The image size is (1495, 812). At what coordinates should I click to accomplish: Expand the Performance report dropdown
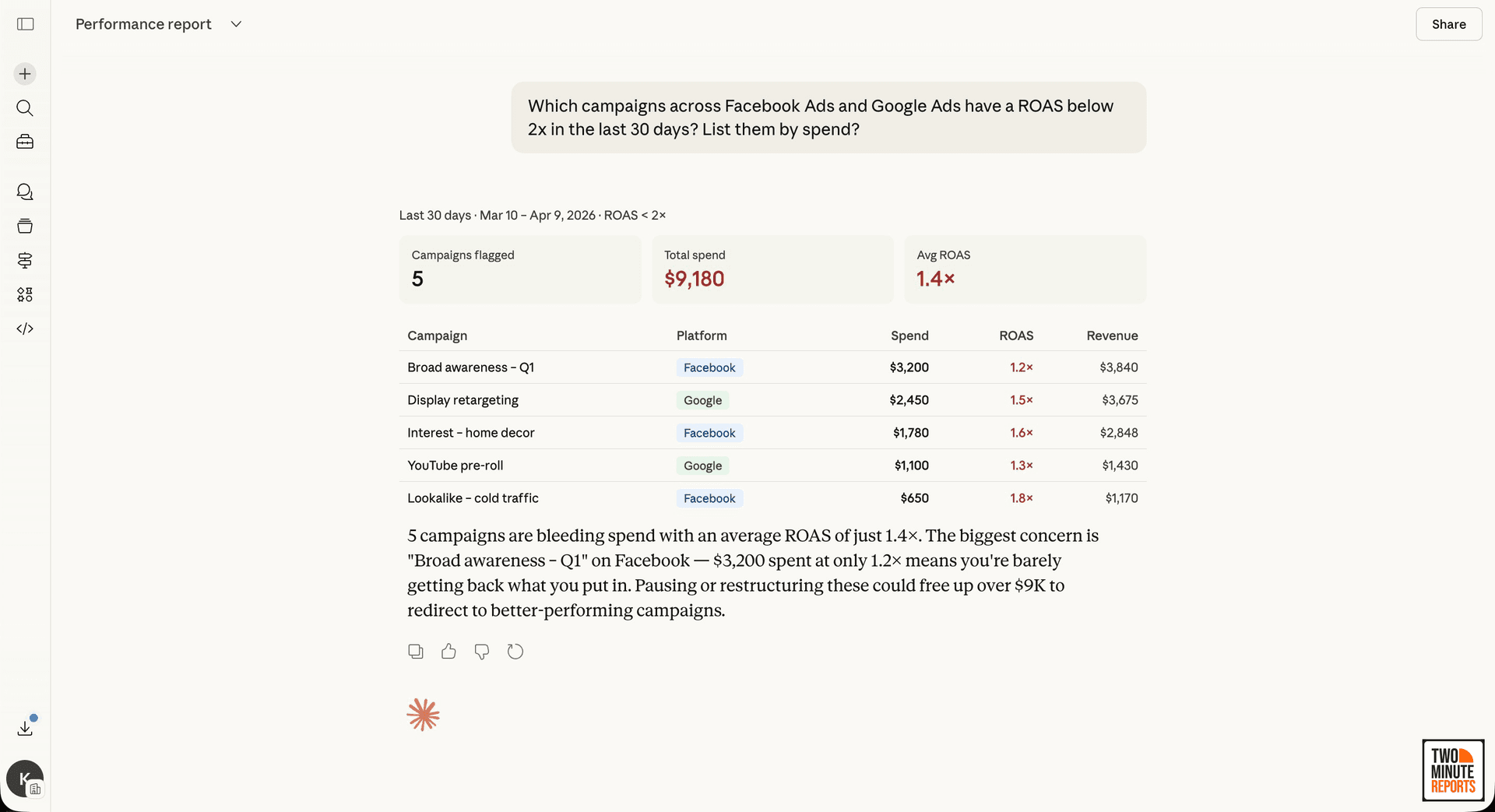236,24
